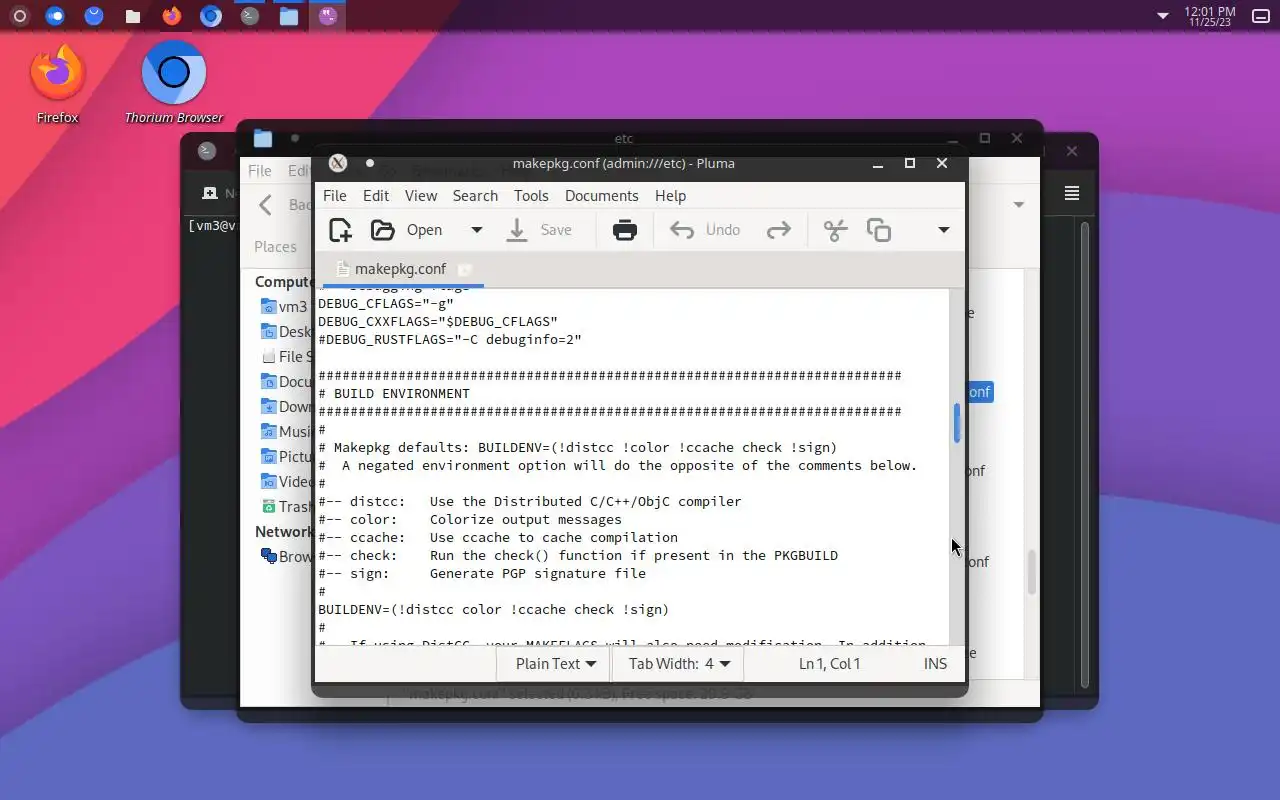Image resolution: width=1280 pixels, height=800 pixels.
Task: Open the Documents menu
Action: pyautogui.click(x=601, y=196)
